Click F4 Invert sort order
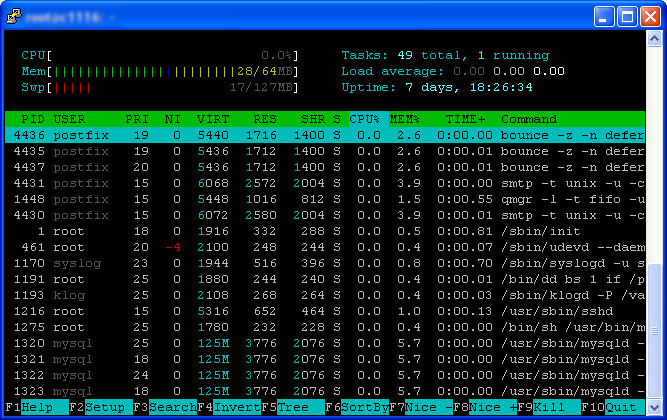This screenshot has width=667, height=420. pos(229,407)
